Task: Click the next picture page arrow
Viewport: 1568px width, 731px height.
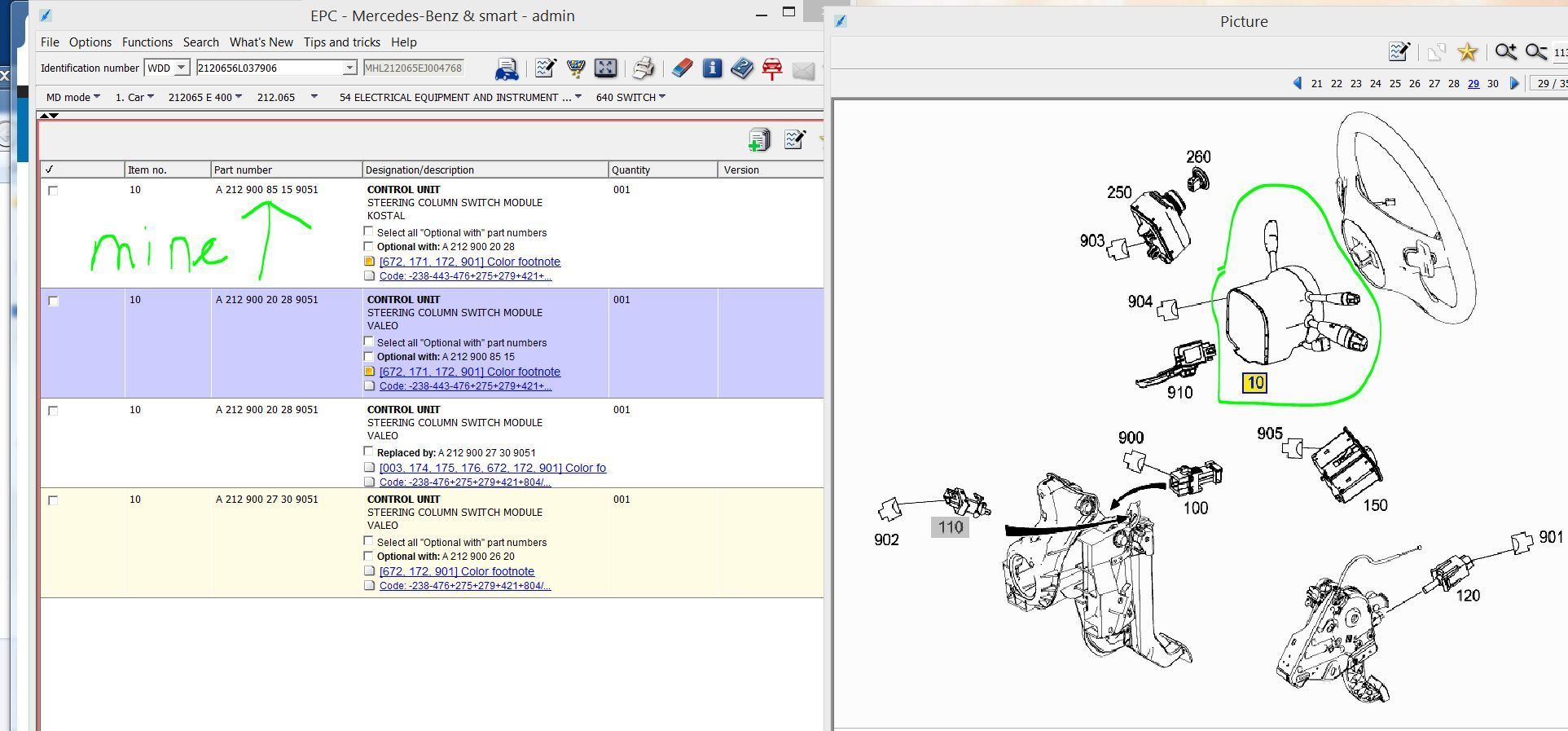Action: point(1514,83)
